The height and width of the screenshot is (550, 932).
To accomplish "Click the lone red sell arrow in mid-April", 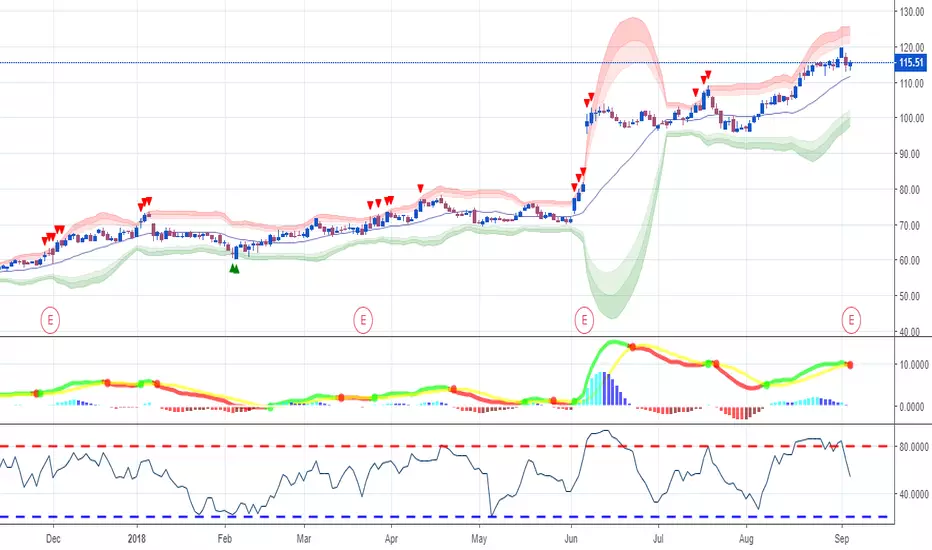I will pos(420,188).
